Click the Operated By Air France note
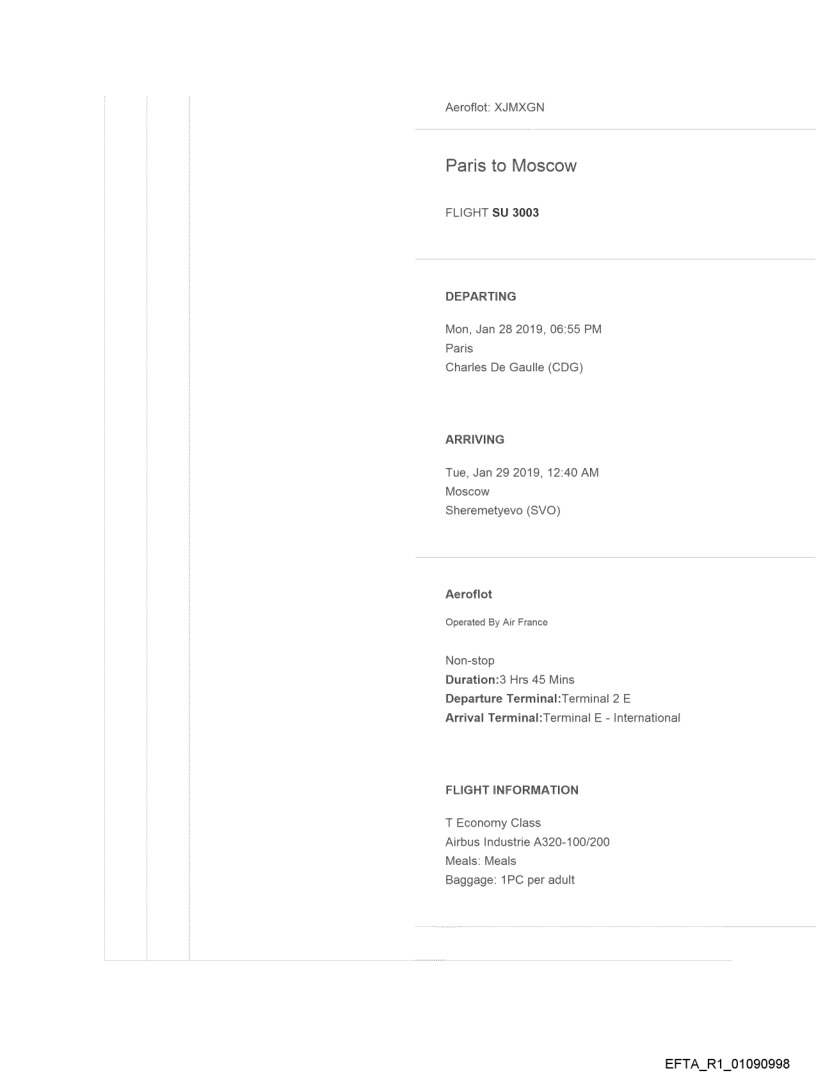Viewport: 816px width, 1073px height. tap(496, 623)
